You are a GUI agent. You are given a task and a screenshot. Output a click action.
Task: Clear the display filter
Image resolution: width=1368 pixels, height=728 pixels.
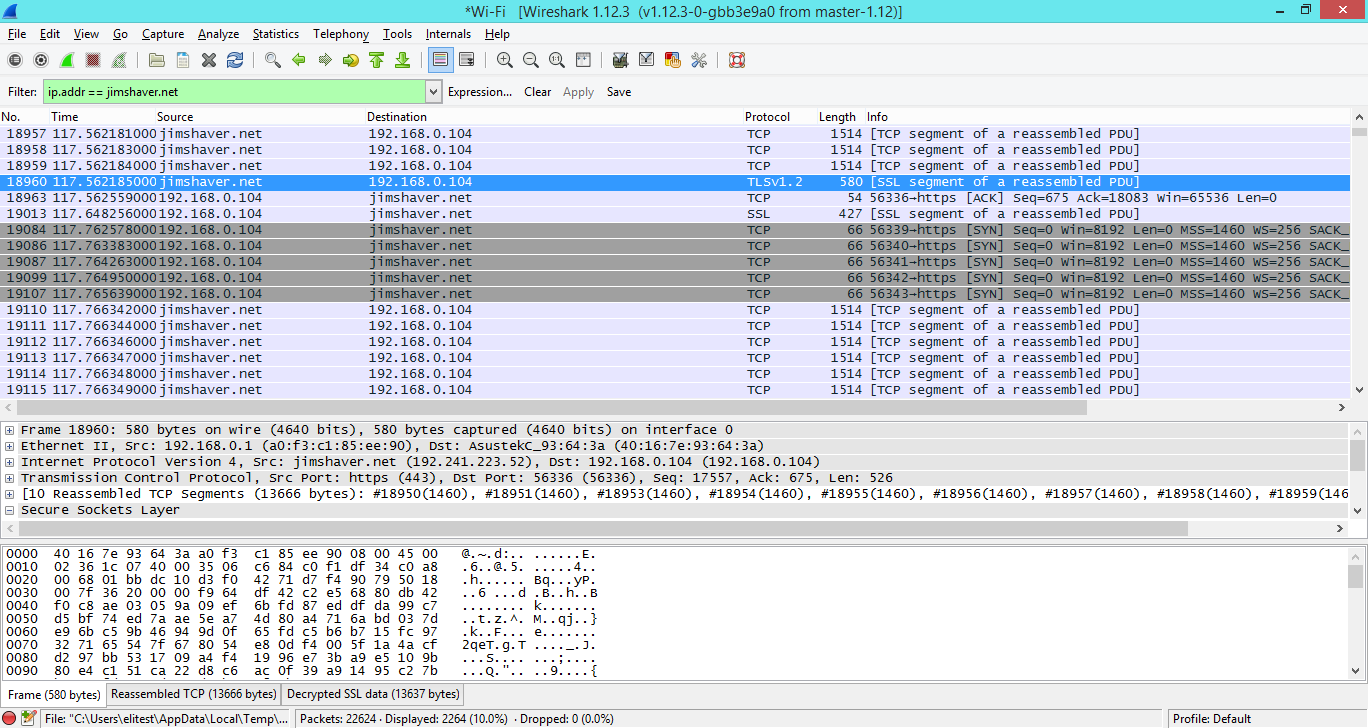(537, 91)
